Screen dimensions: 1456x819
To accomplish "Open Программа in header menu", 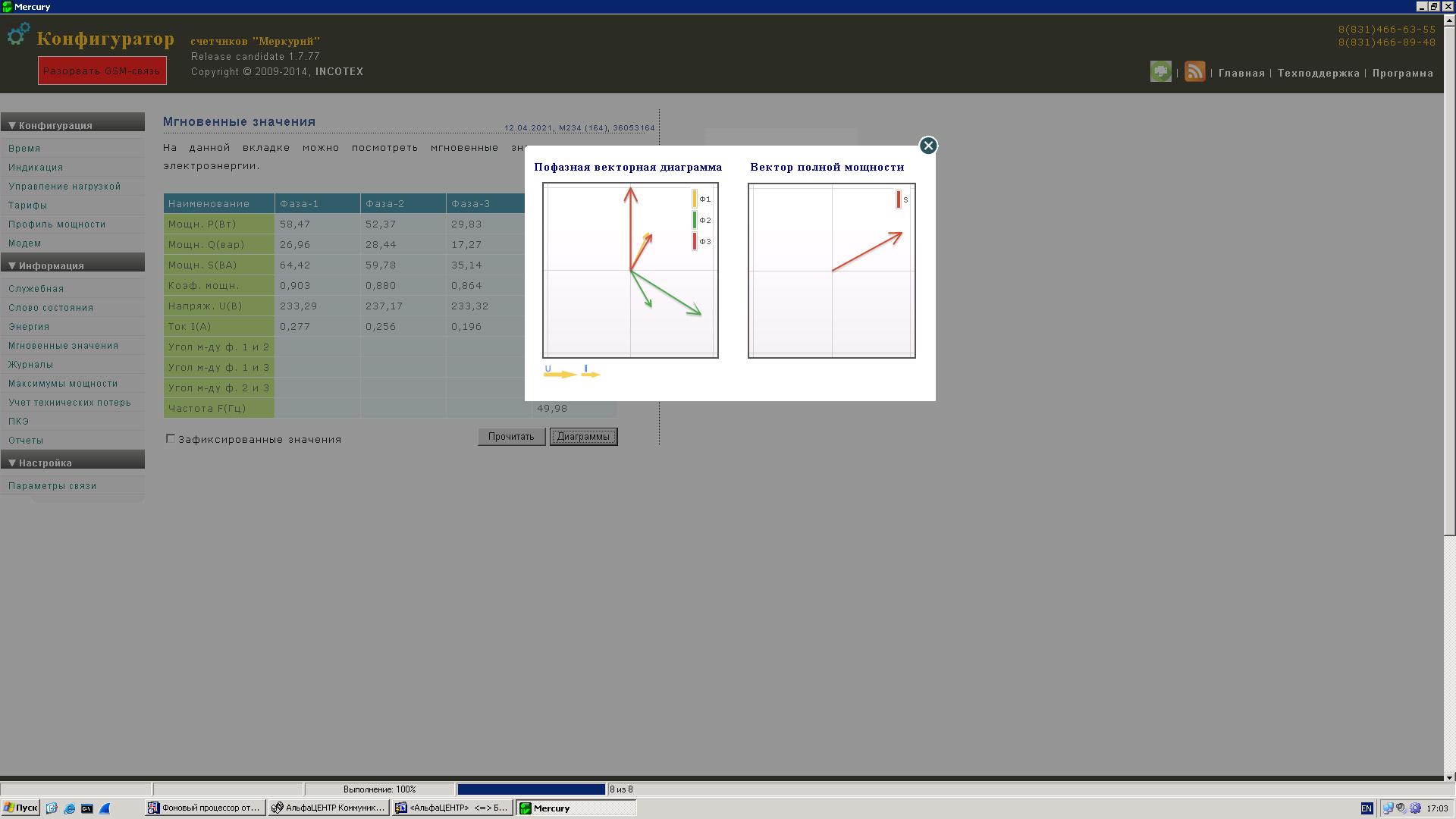I will coord(1402,74).
